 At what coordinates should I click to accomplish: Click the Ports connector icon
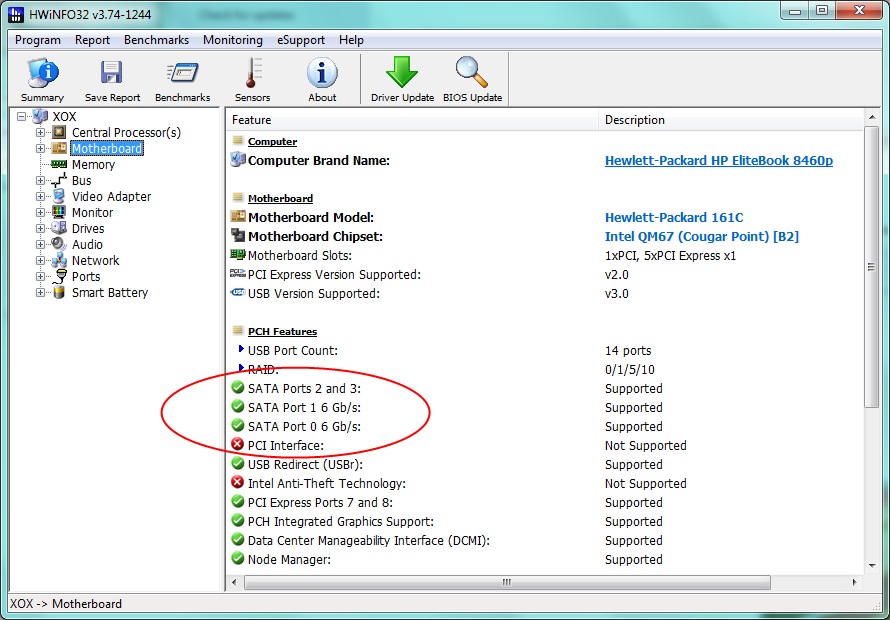click(58, 277)
